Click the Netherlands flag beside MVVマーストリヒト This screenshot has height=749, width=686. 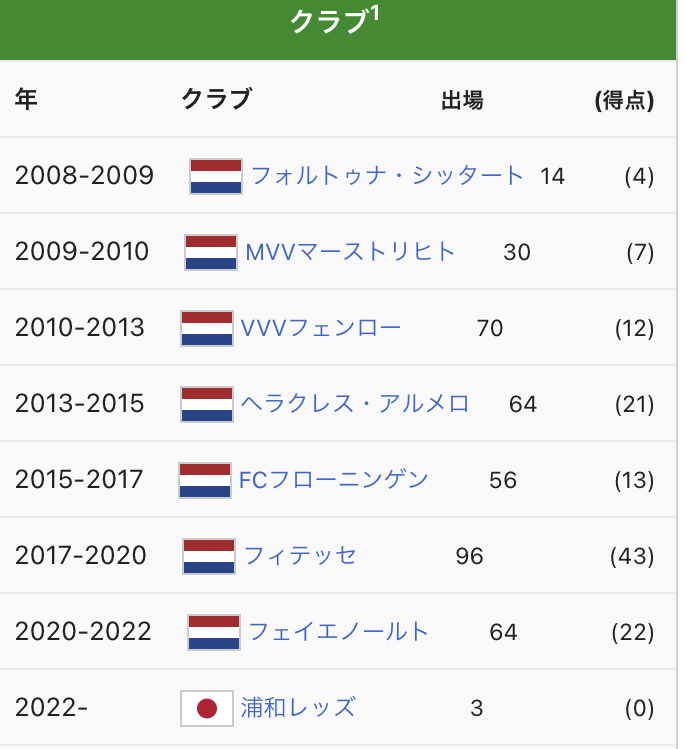[211, 252]
